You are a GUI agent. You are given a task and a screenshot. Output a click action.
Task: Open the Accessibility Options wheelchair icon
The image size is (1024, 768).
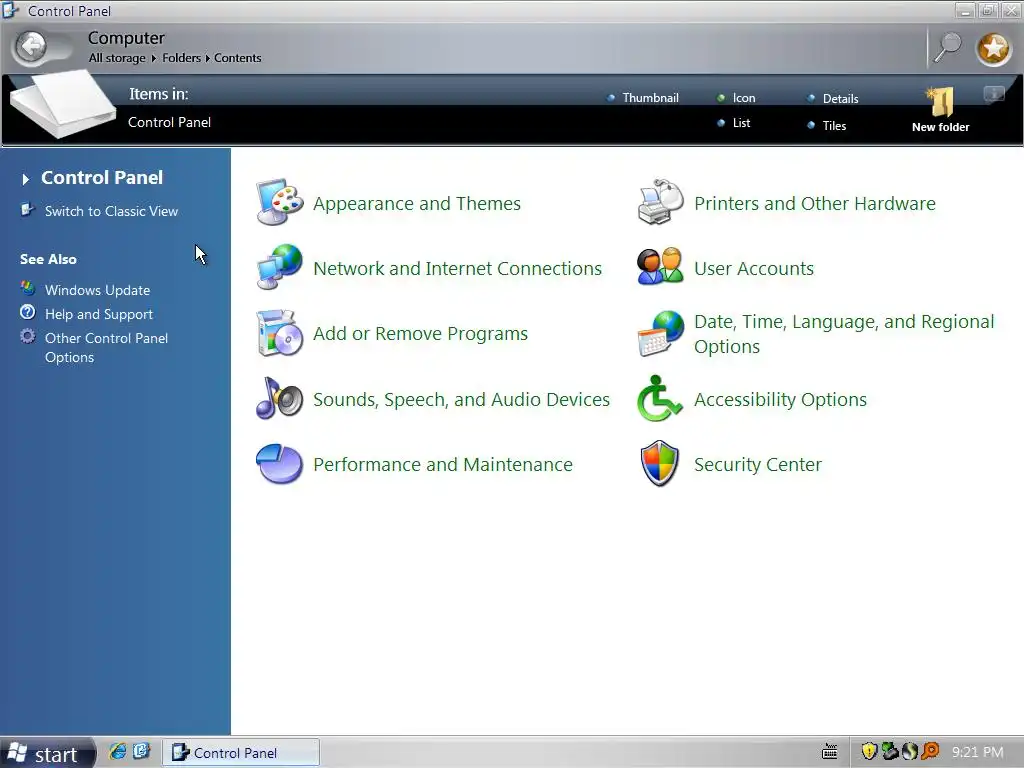coord(659,398)
